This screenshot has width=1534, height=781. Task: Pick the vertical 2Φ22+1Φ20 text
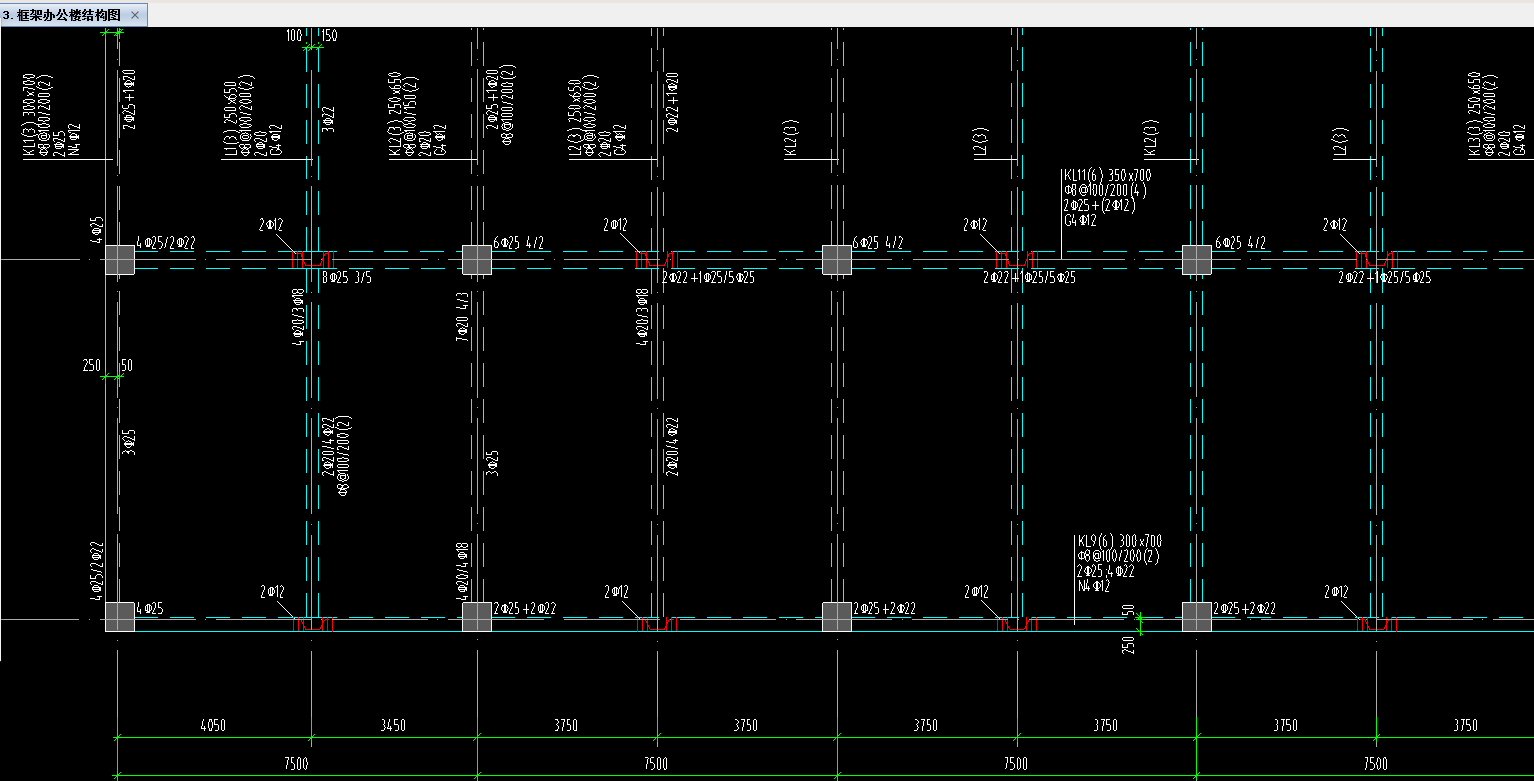click(x=671, y=100)
